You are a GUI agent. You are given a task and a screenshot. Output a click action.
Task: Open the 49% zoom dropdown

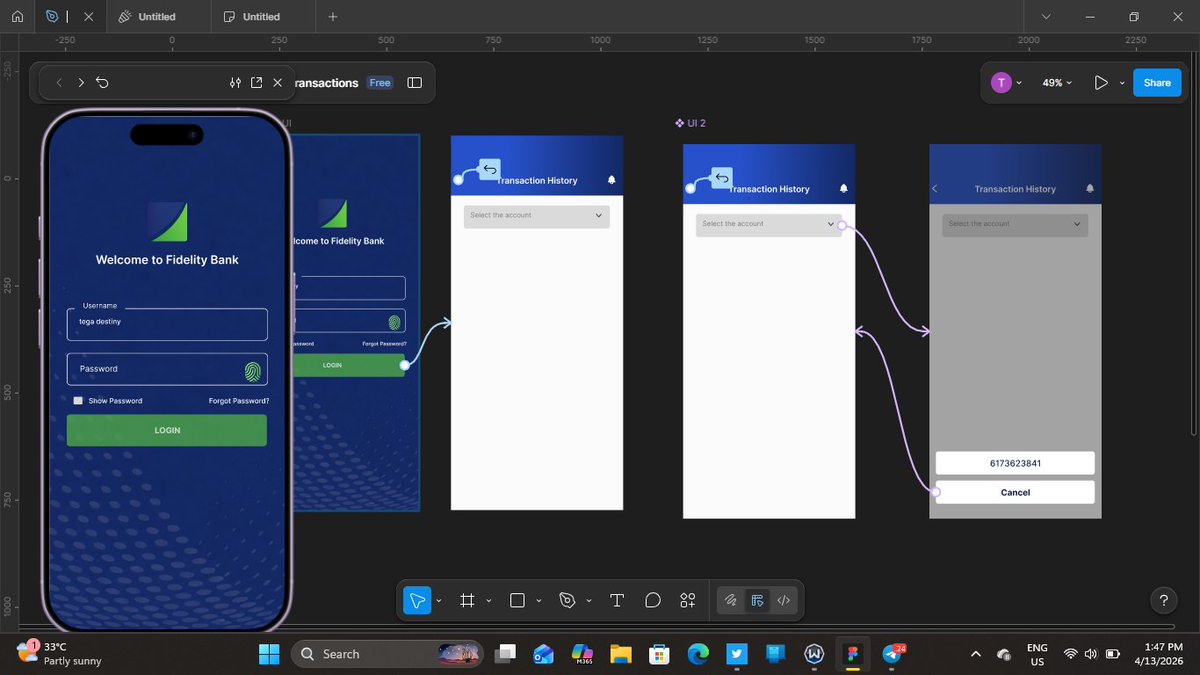1057,83
